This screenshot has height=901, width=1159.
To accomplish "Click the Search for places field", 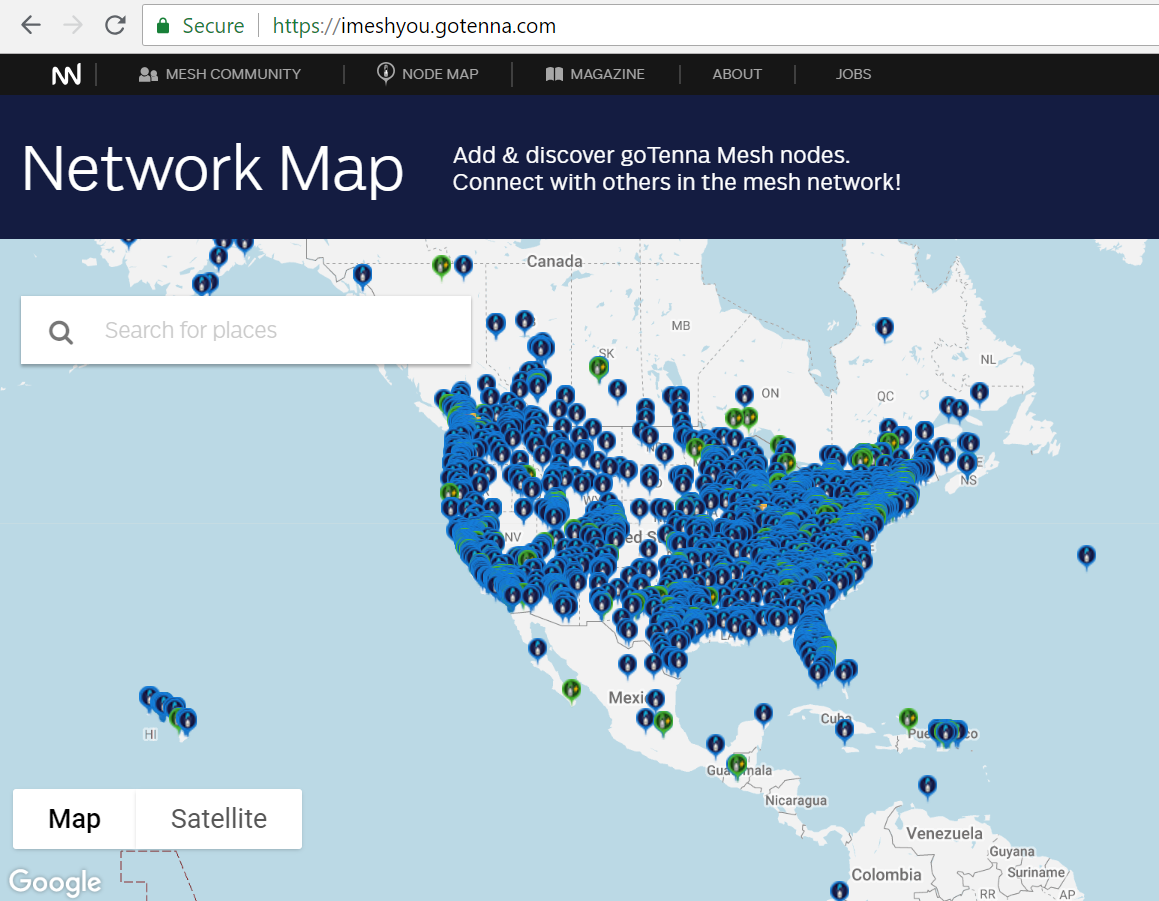I will tap(270, 331).
